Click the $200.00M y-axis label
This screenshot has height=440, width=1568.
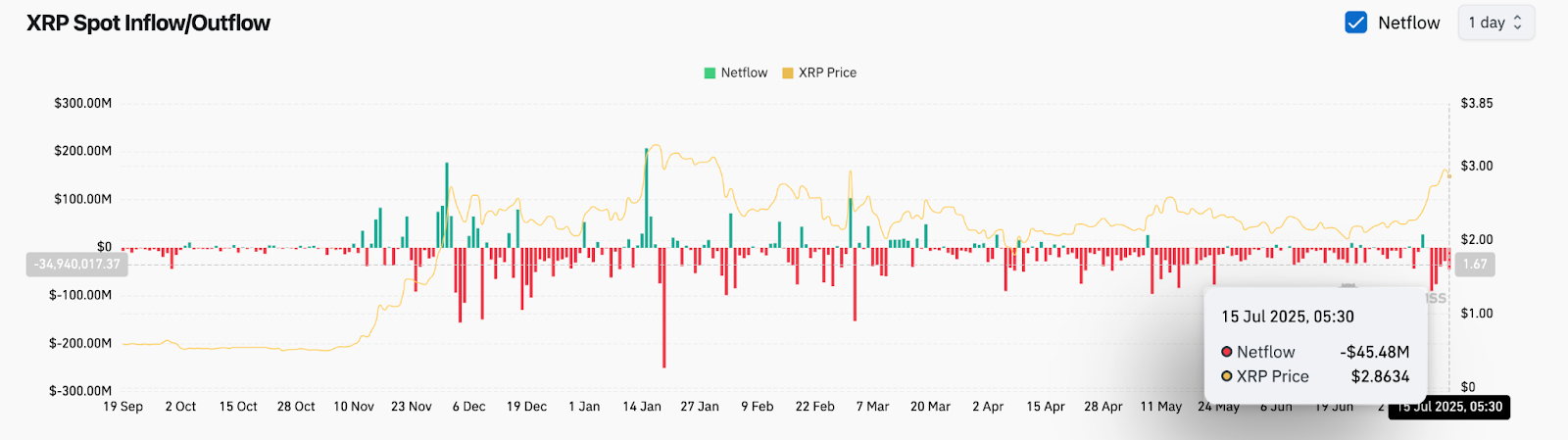pyautogui.click(x=83, y=151)
